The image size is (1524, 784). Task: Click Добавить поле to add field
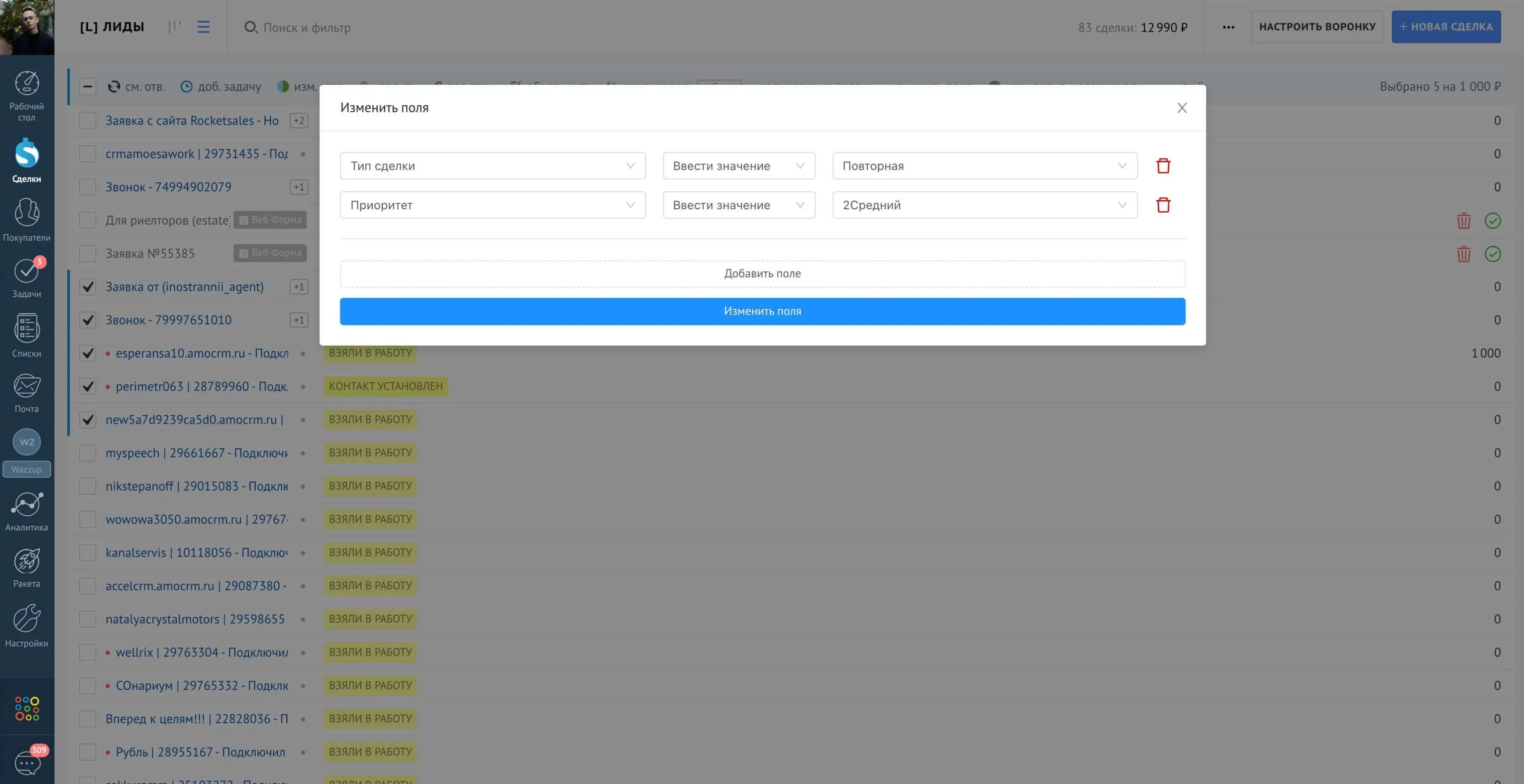click(x=762, y=274)
